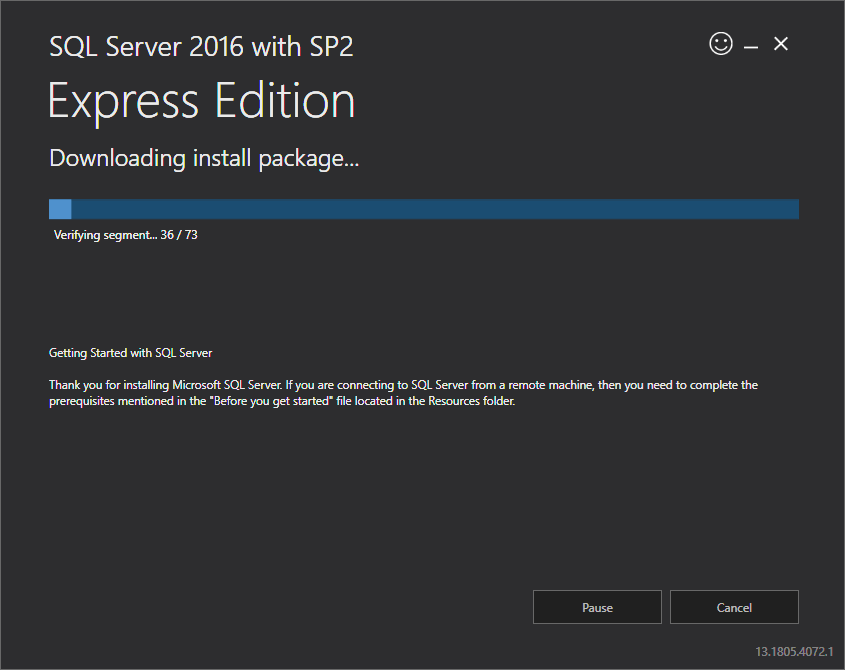Close the SQL Server installer window
The width and height of the screenshot is (845, 670).
(x=781, y=44)
